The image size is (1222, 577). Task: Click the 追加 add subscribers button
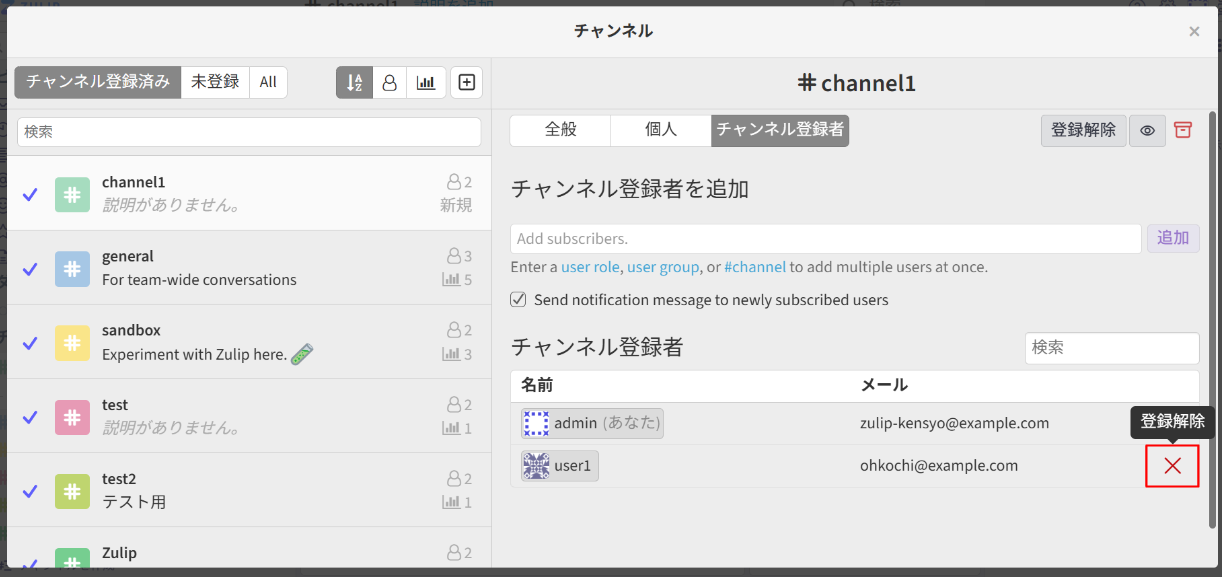point(1173,238)
